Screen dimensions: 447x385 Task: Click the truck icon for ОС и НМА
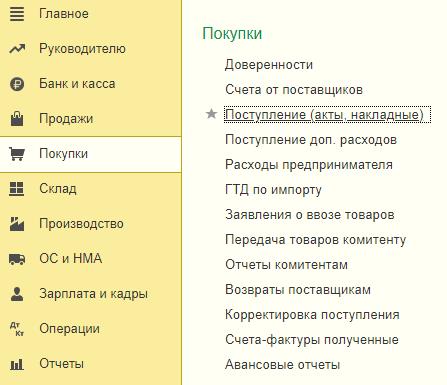click(x=17, y=259)
